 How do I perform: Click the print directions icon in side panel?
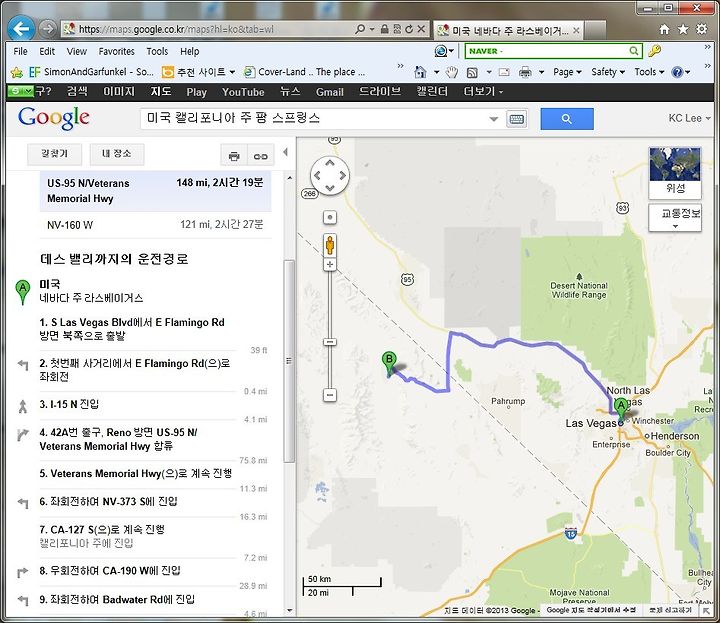pos(234,156)
